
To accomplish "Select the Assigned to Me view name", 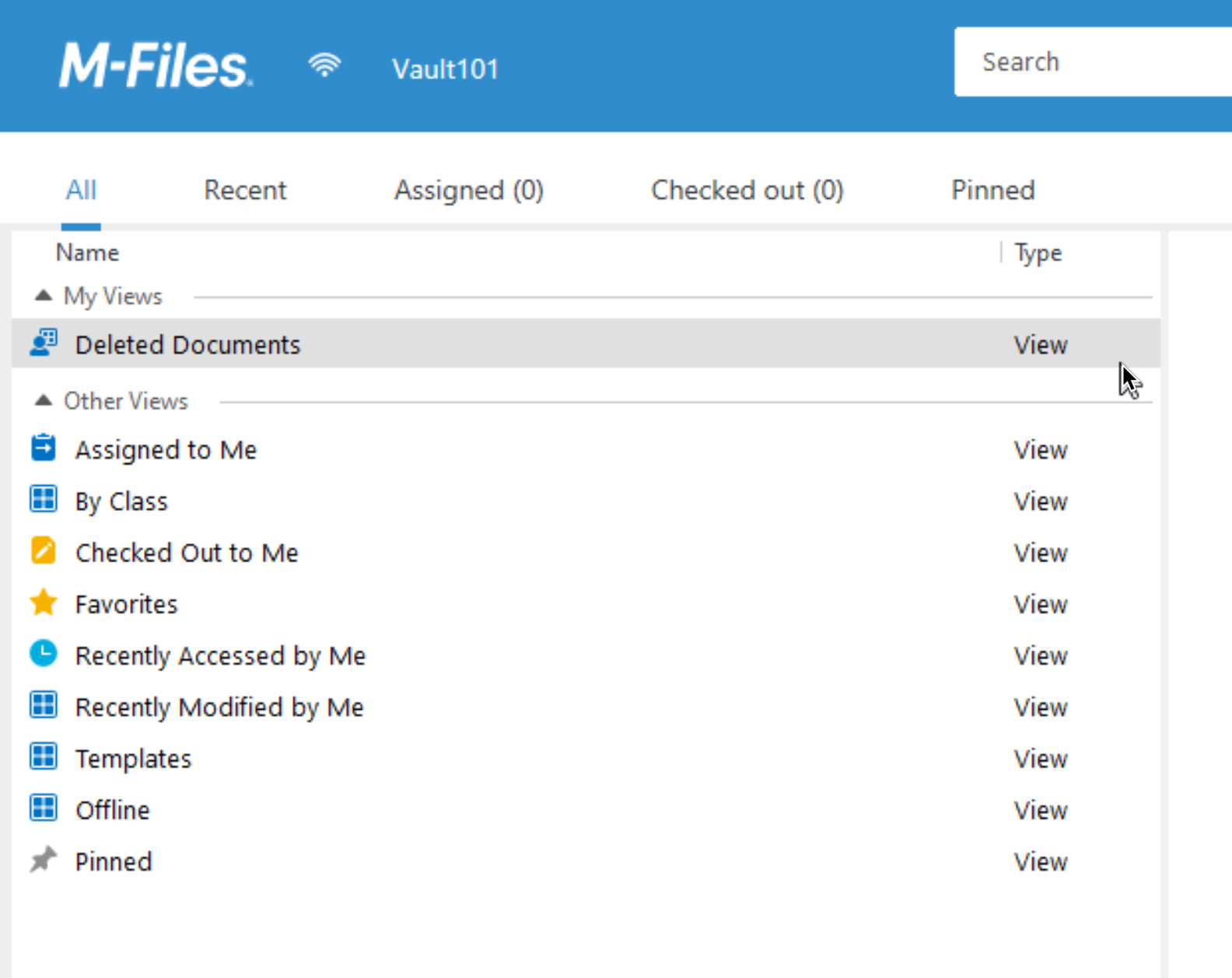I will click(x=166, y=450).
